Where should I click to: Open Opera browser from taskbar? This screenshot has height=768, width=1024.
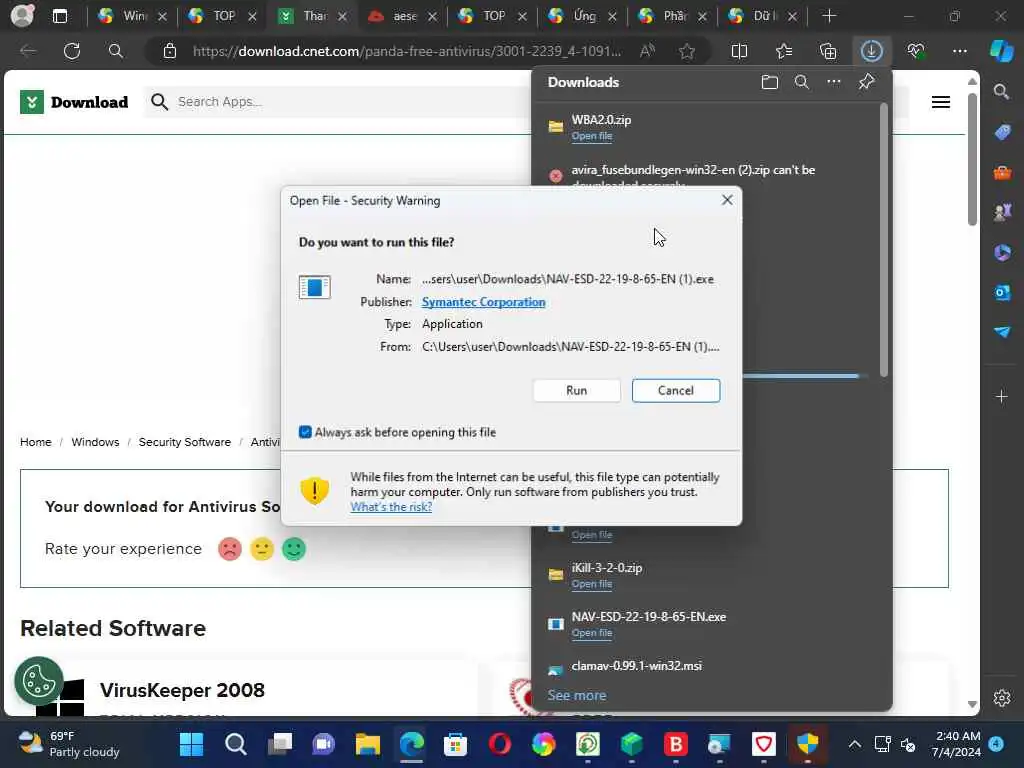[500, 744]
